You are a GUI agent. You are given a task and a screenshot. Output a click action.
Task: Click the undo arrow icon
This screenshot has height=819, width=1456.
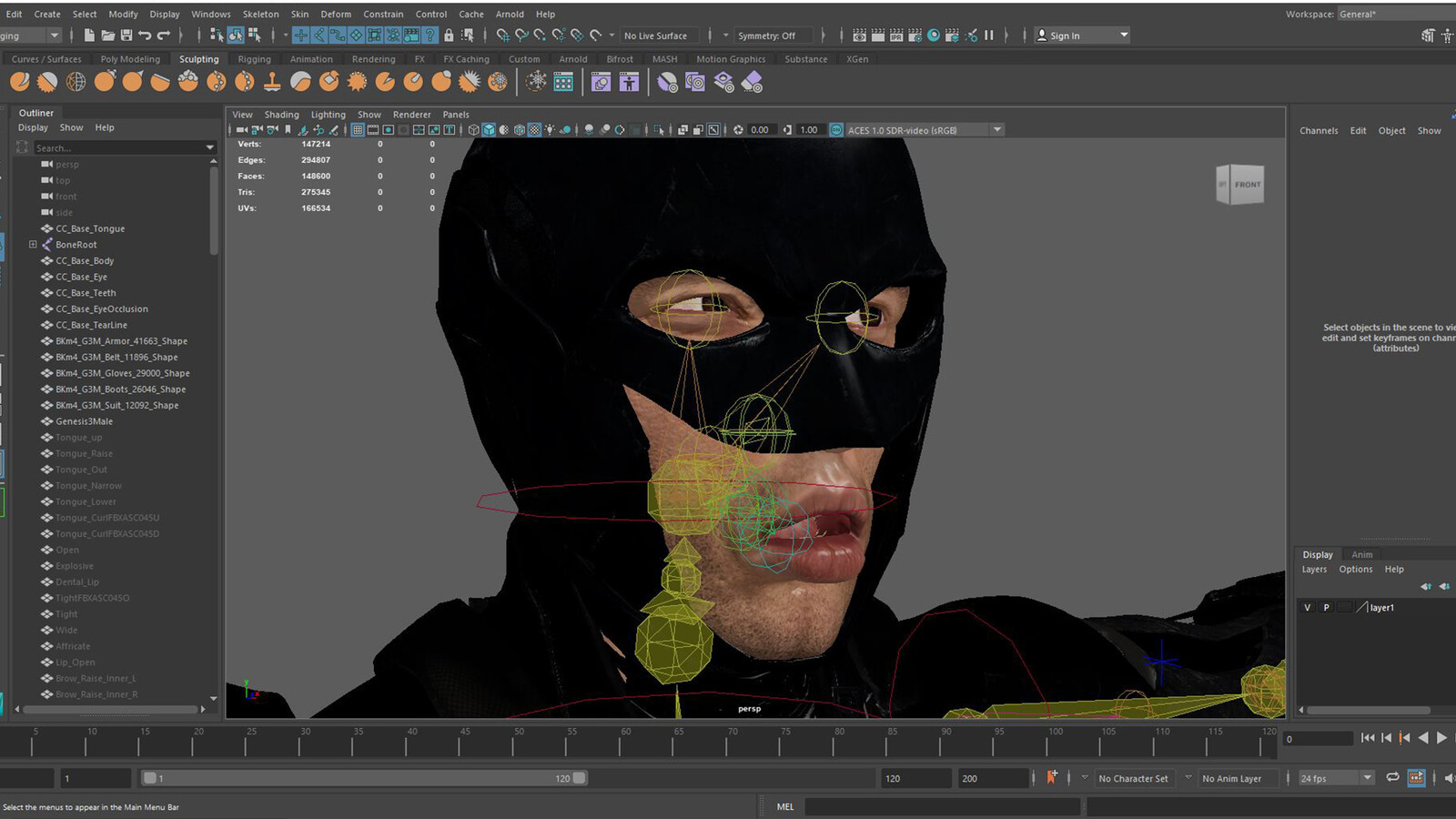145,35
